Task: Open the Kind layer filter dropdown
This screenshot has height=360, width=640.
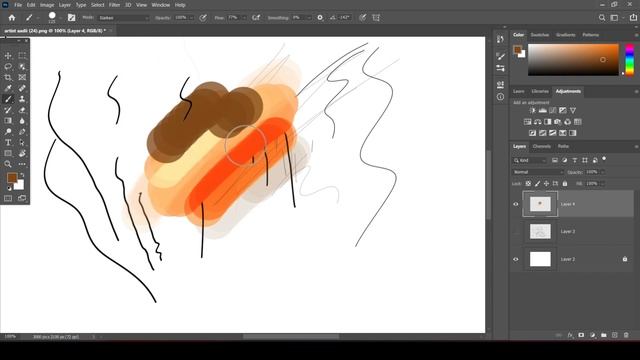Action: [529, 160]
